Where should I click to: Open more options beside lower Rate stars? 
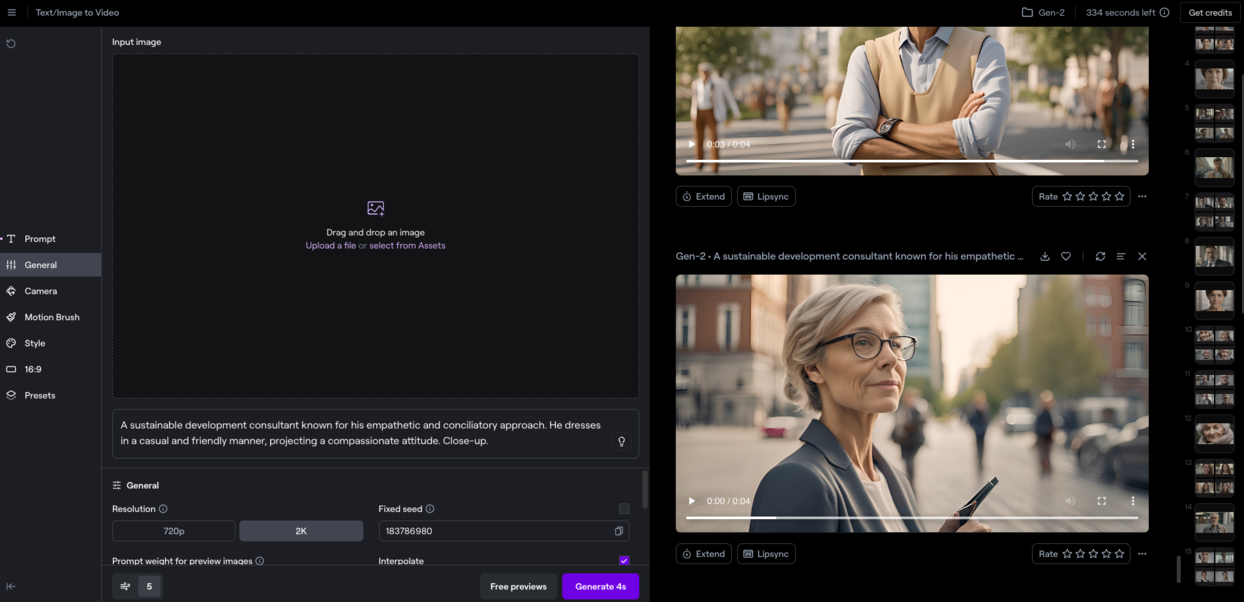(x=1142, y=554)
